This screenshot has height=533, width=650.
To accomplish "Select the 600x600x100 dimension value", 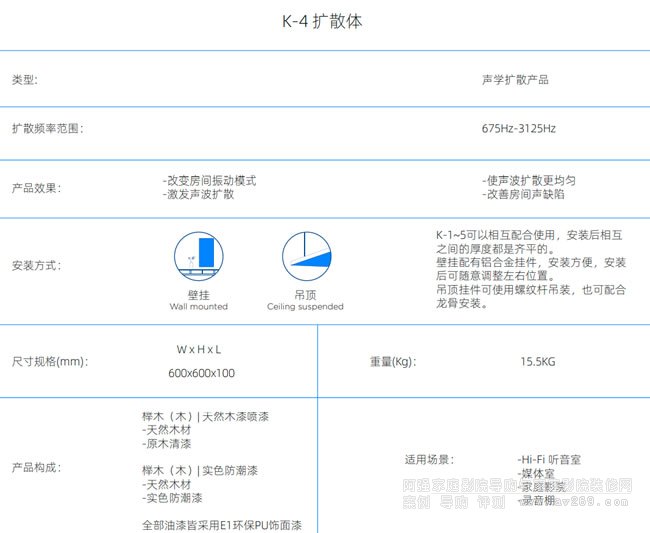I will point(201,373).
